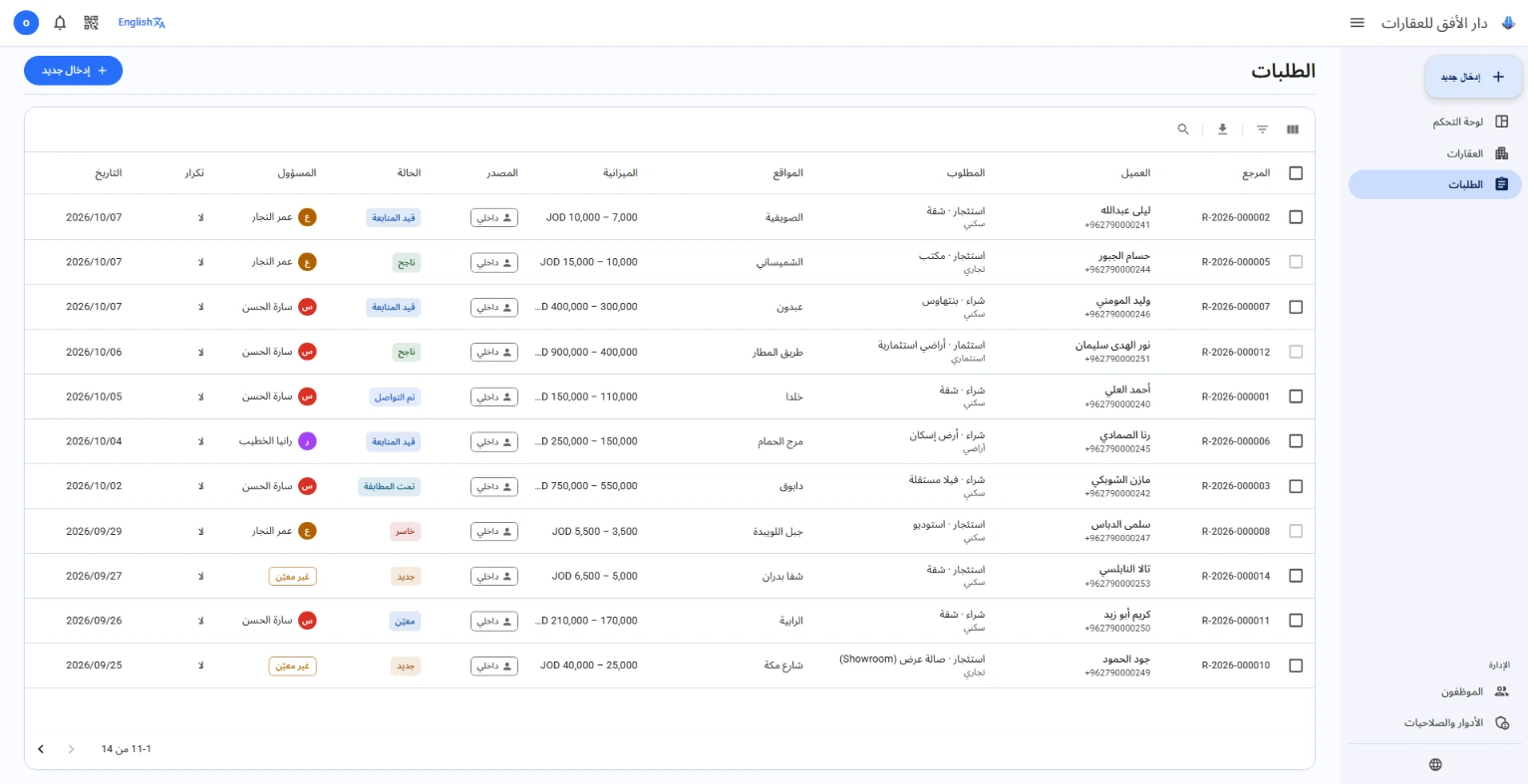Click the داخلي source chip for جود الحمود

coord(494,666)
